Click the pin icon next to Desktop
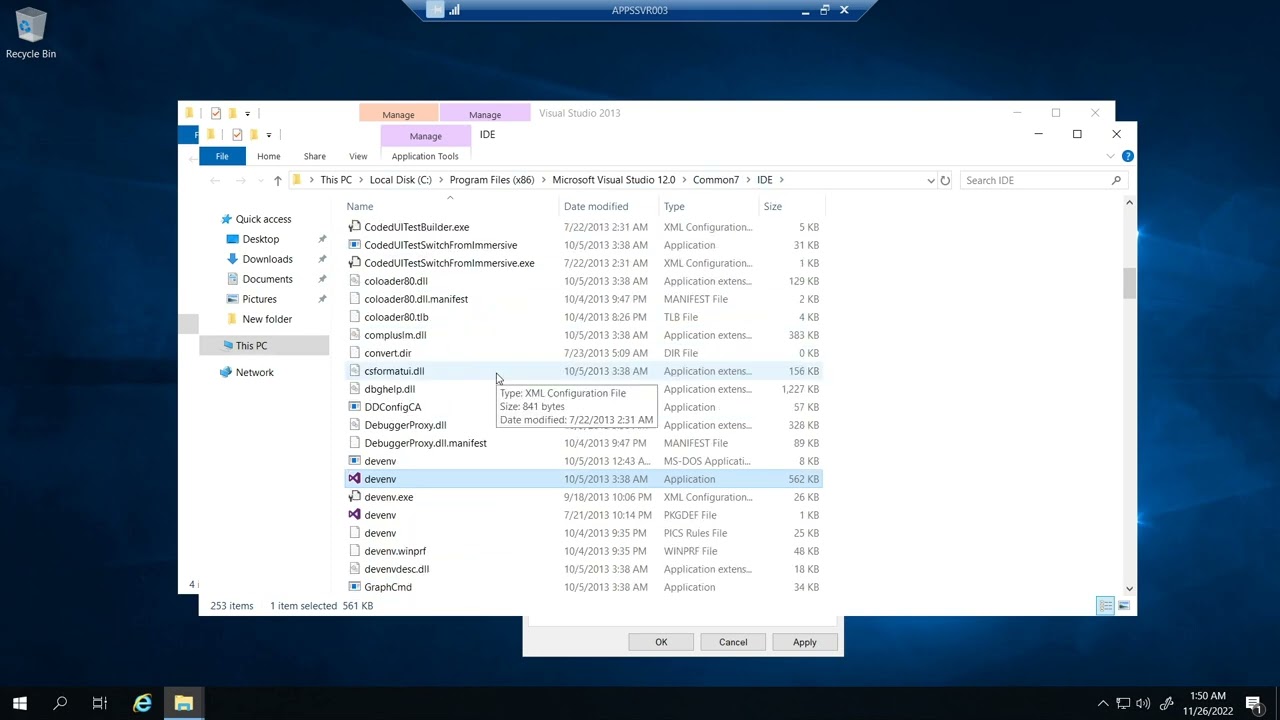 (x=322, y=239)
